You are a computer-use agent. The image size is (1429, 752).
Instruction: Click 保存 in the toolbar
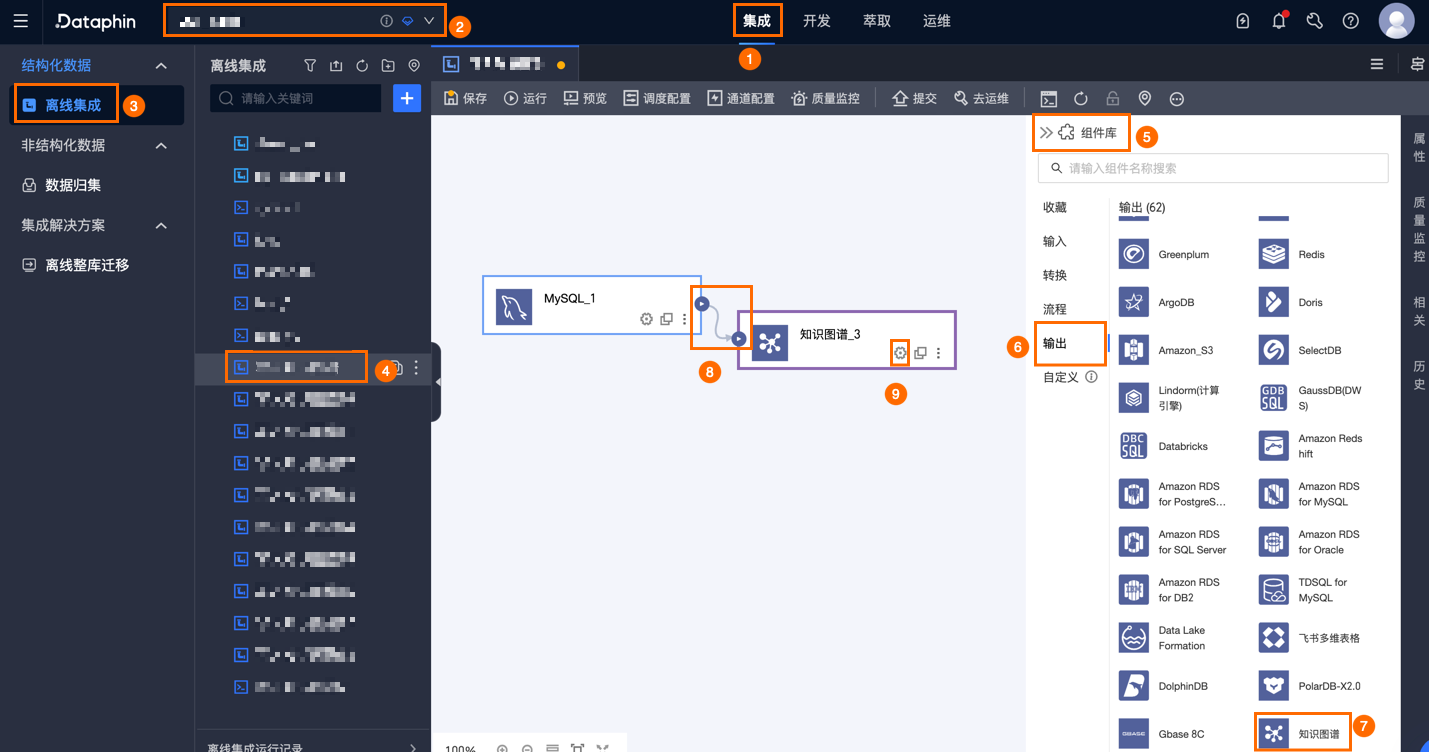click(465, 98)
